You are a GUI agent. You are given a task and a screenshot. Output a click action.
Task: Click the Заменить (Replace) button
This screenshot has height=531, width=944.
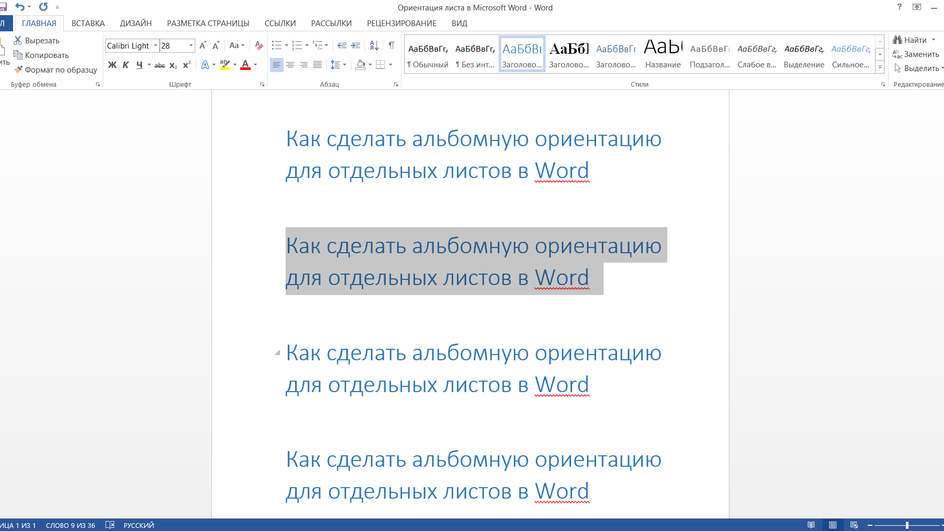916,54
